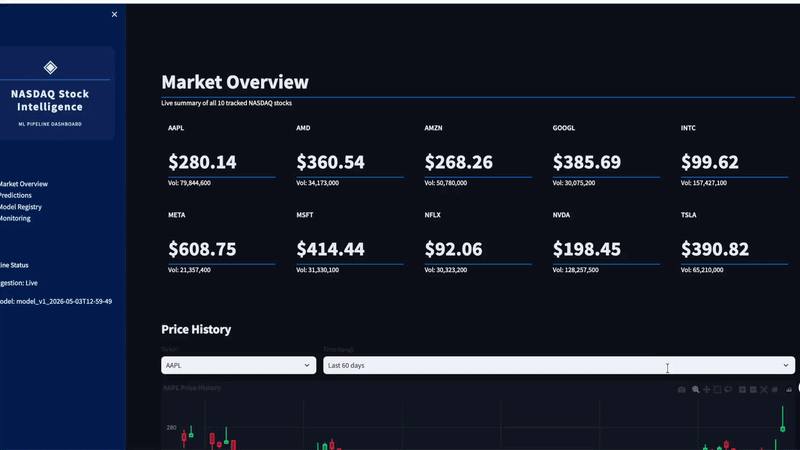800x450 pixels.
Task: Click the chevron arrow of the AAPL ticker select
Action: coord(307,365)
